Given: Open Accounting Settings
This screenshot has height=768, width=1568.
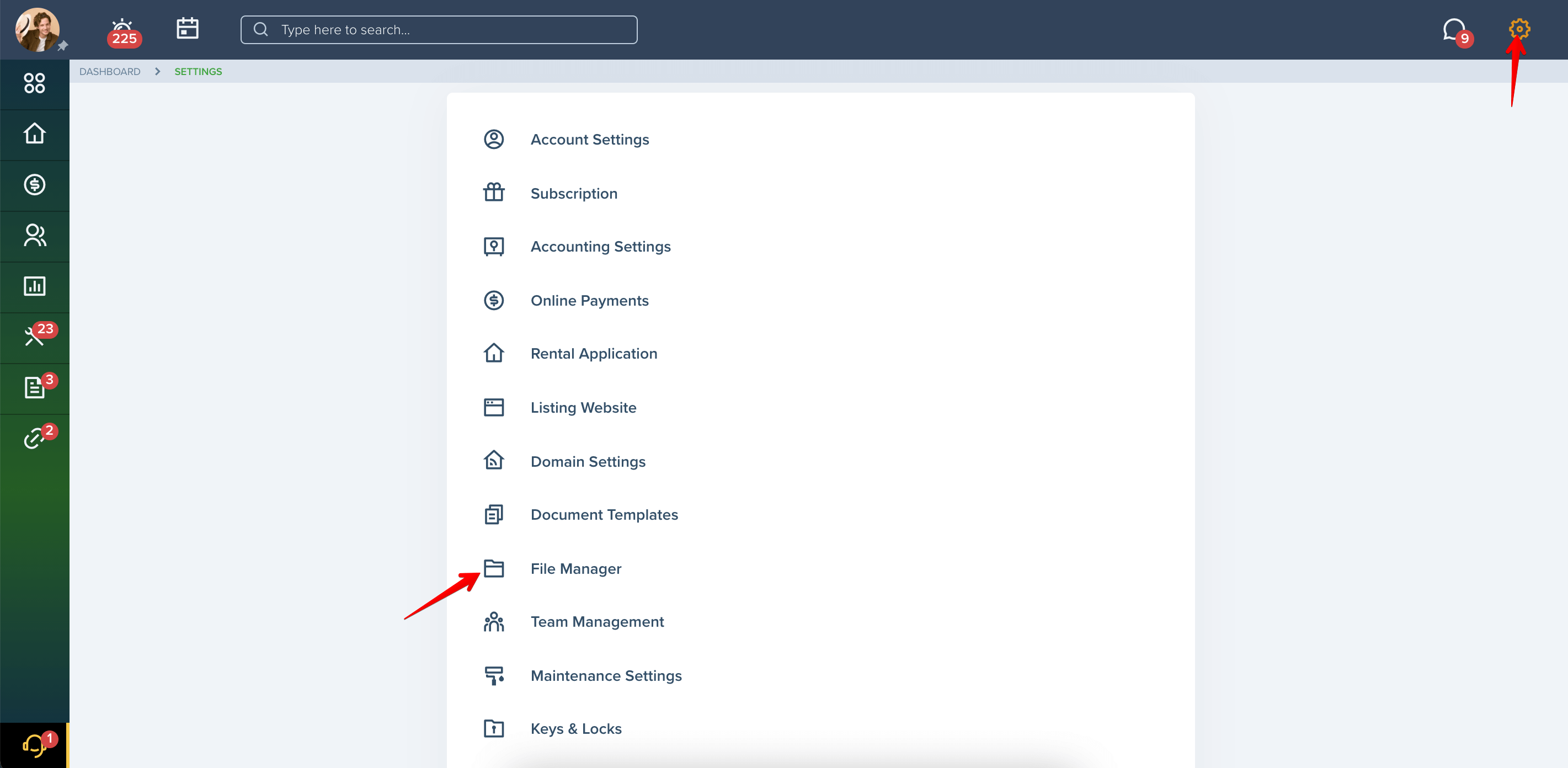Looking at the screenshot, I should [x=600, y=247].
